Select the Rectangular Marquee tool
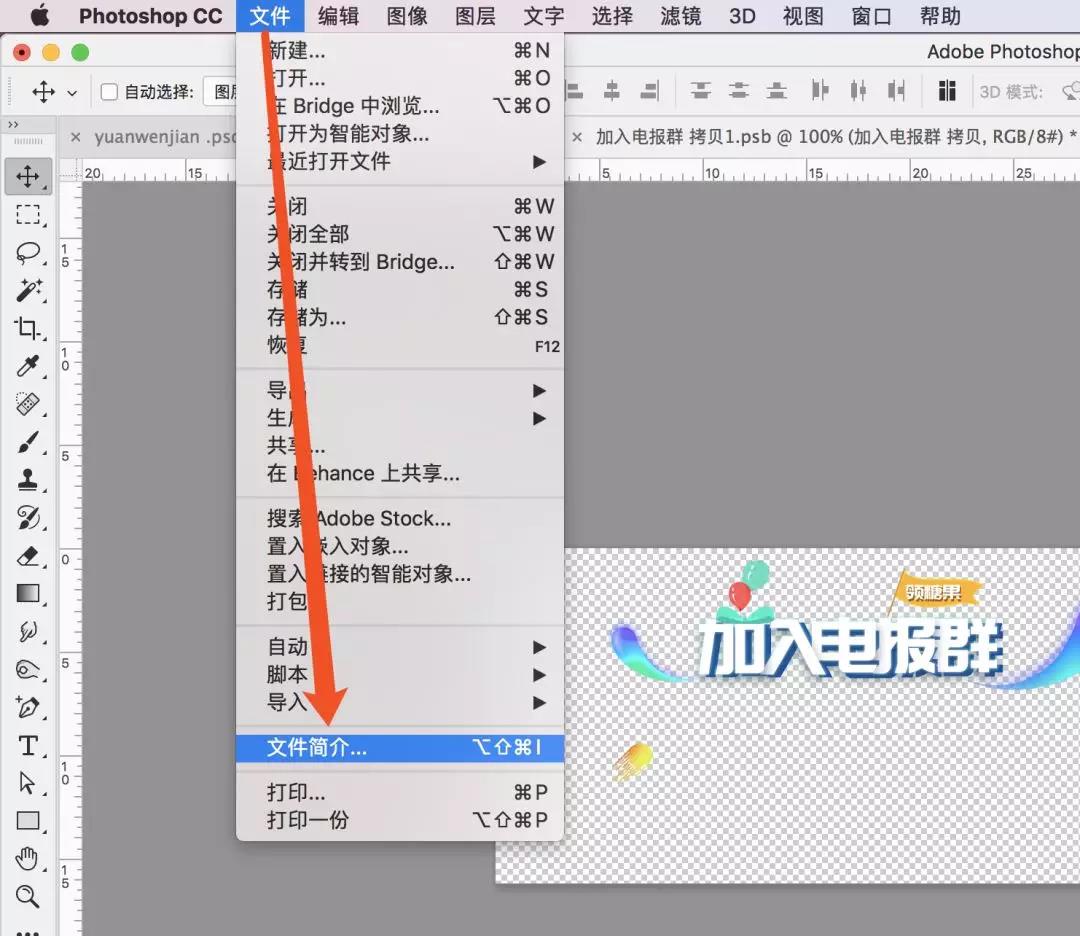 click(28, 214)
